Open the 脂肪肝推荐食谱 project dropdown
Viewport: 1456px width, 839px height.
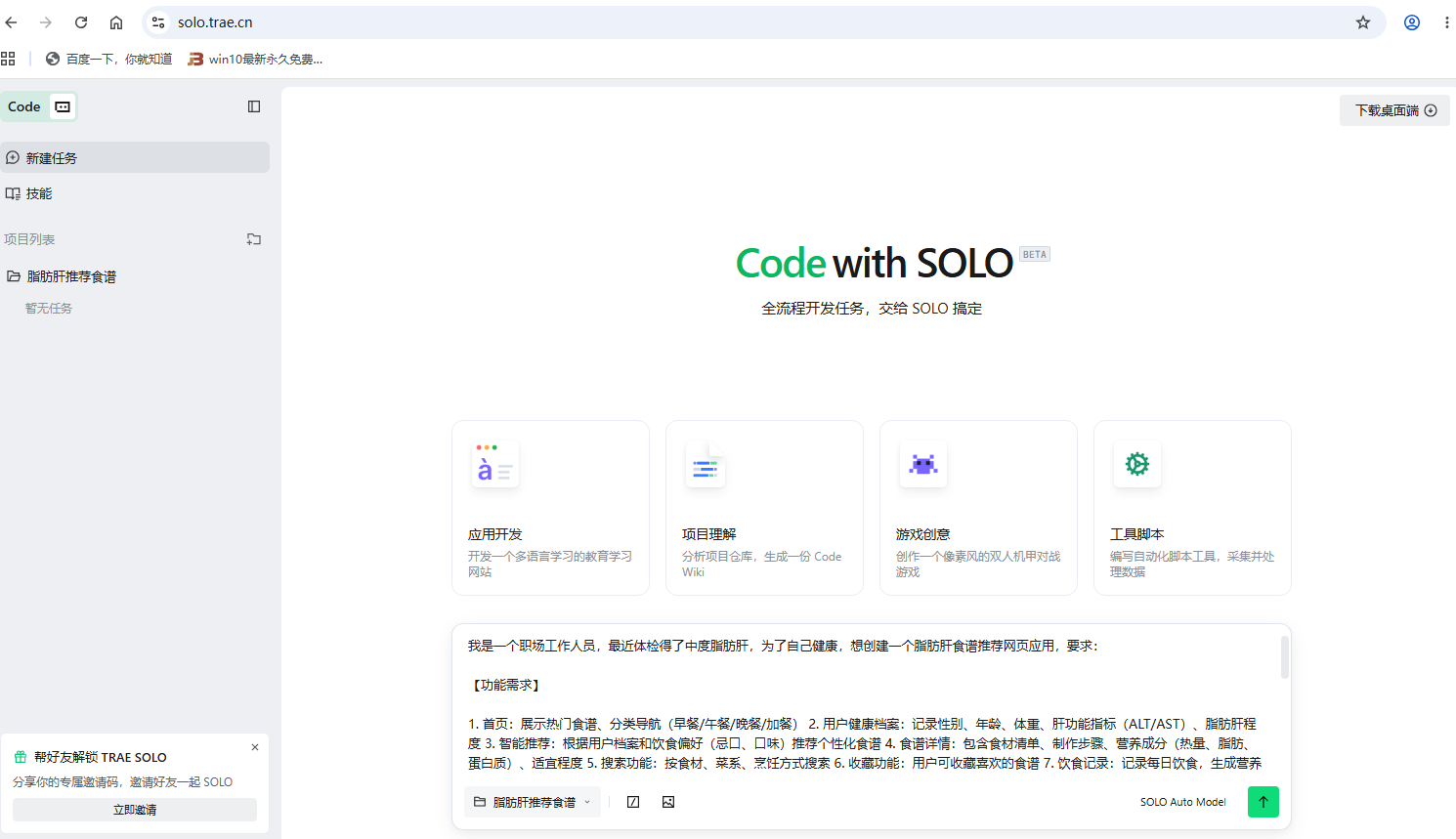tap(533, 802)
